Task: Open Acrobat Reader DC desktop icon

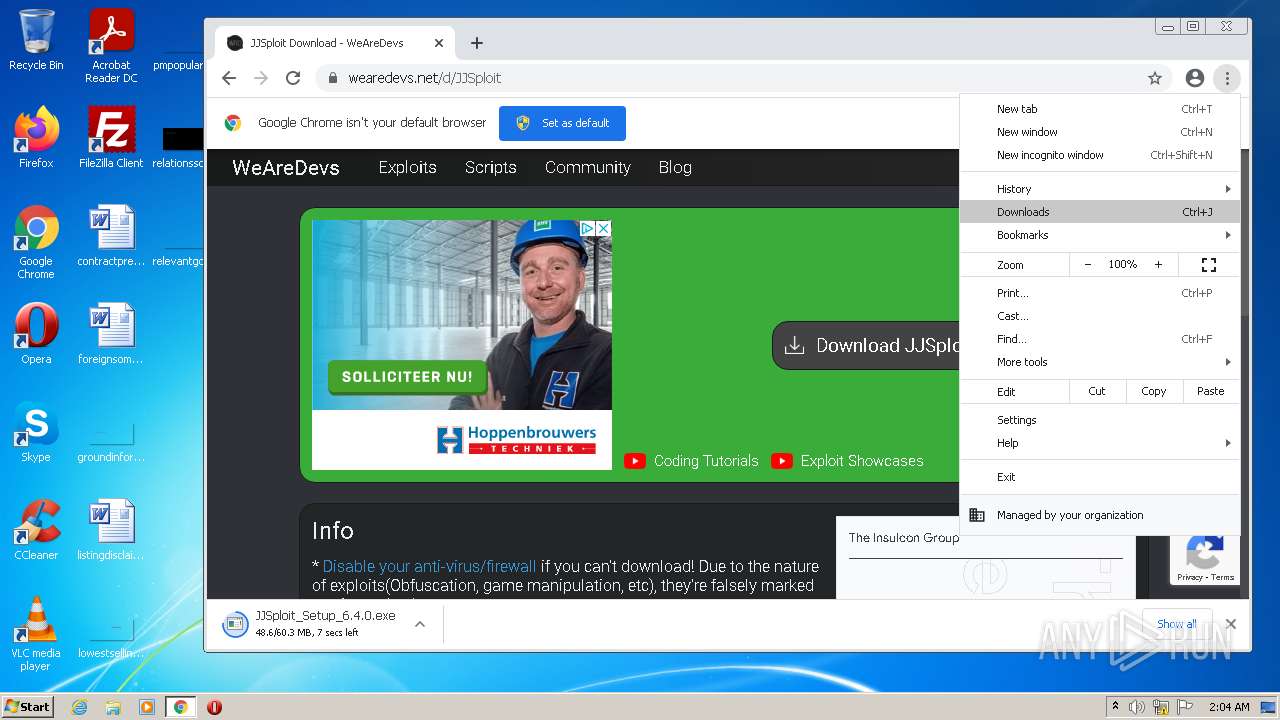Action: (111, 46)
